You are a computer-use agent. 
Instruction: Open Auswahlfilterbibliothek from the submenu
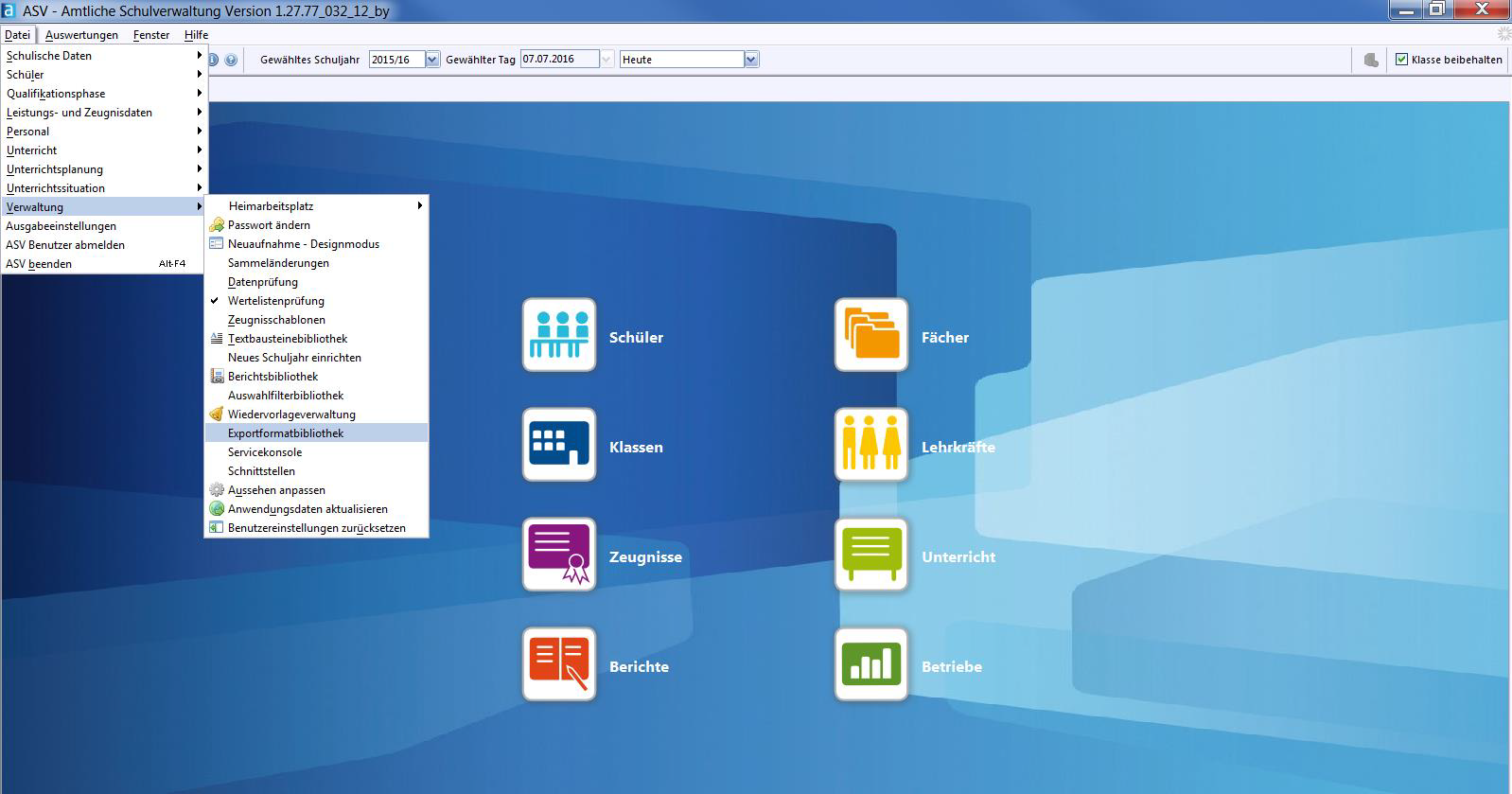coord(316,396)
